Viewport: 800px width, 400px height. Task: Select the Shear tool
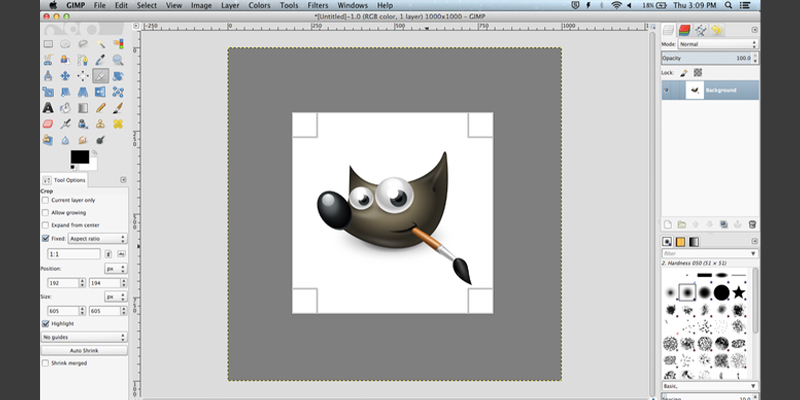pos(65,92)
